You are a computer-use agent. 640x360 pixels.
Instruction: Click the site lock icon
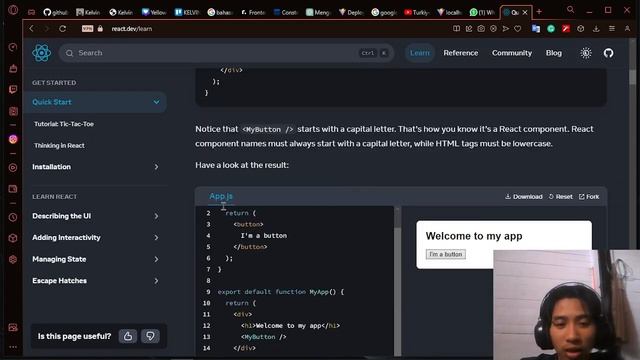point(100,29)
